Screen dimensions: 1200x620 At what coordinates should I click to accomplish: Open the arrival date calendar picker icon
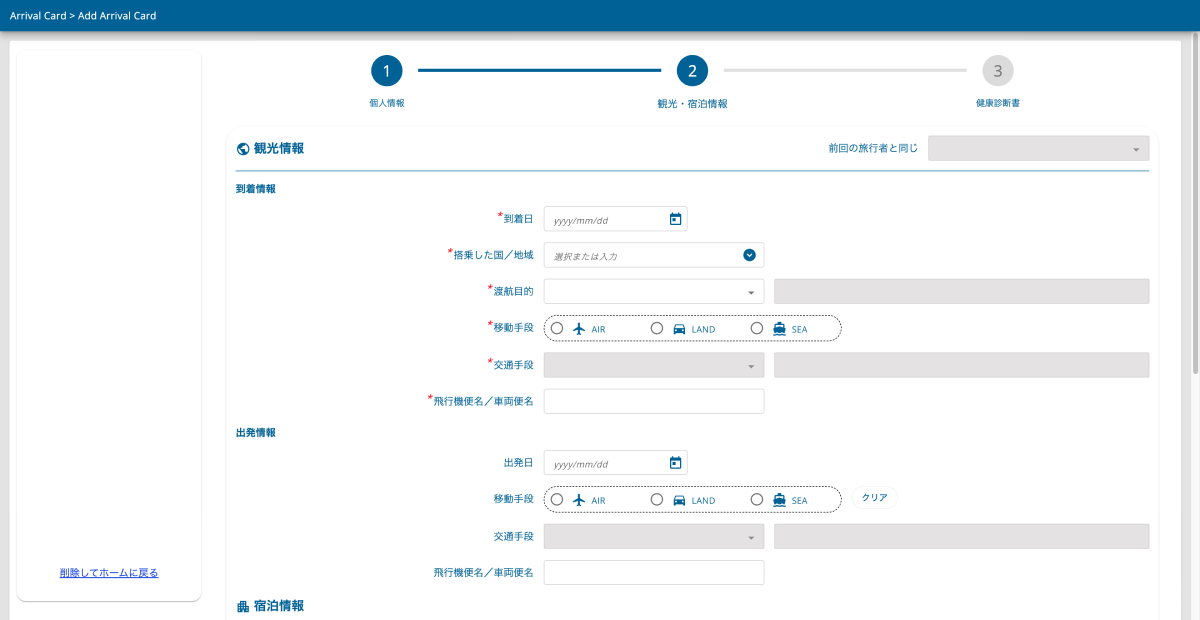(675, 219)
